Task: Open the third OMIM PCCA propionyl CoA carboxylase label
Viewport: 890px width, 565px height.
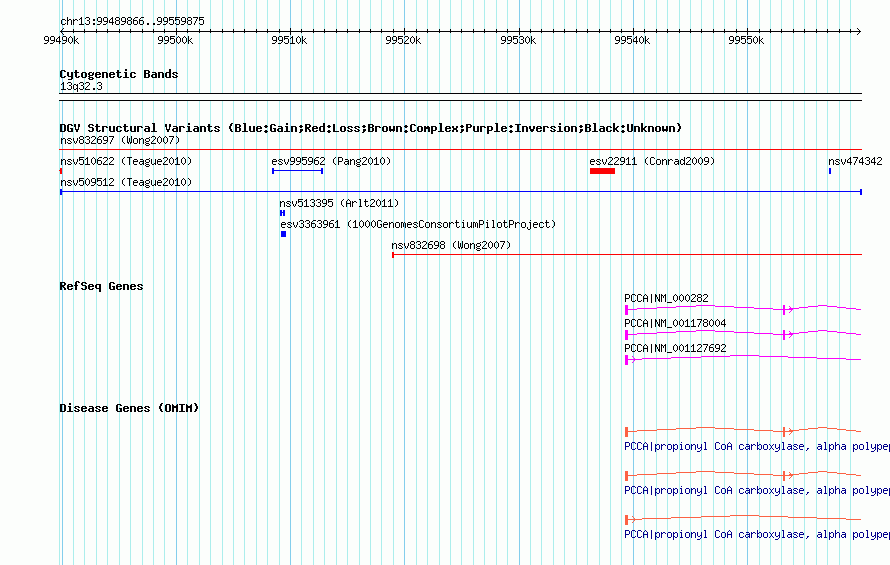Action: [757, 534]
